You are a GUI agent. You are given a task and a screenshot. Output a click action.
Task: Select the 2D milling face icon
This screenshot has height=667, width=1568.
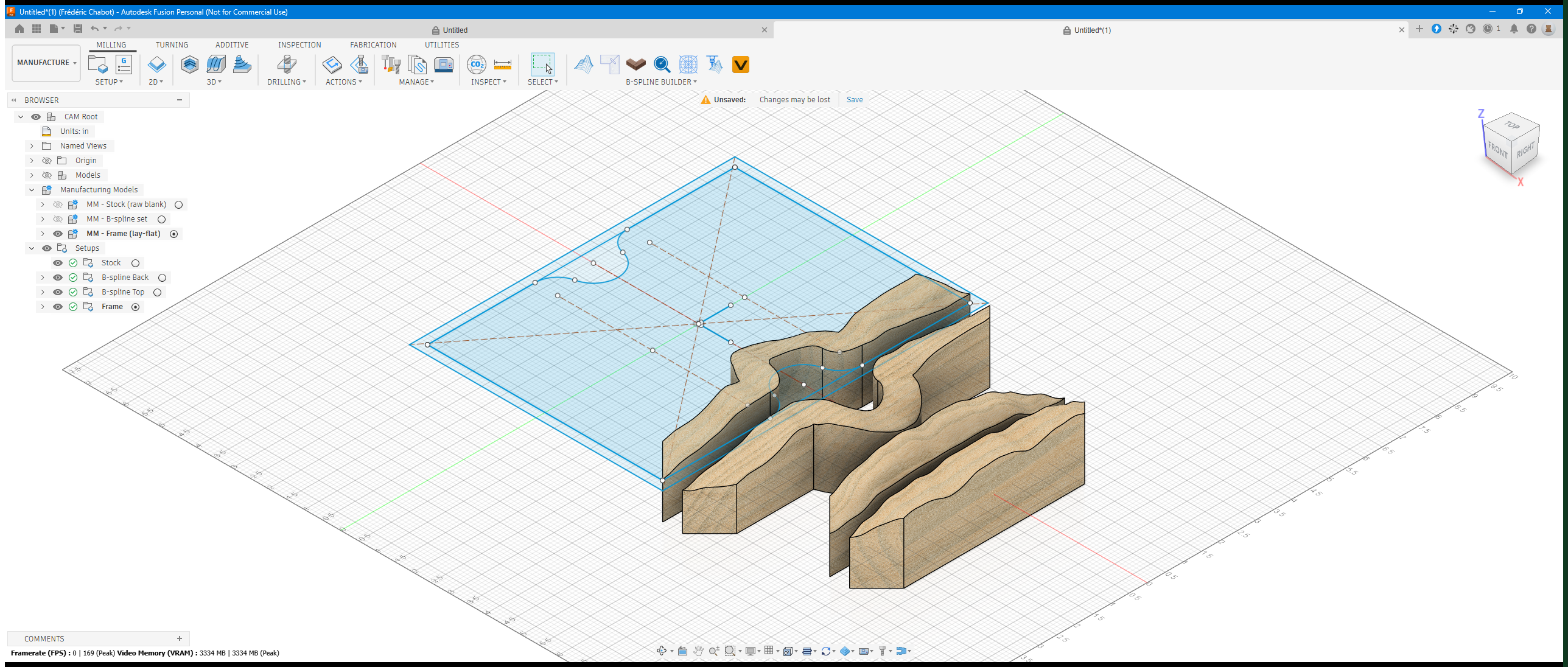pos(156,65)
